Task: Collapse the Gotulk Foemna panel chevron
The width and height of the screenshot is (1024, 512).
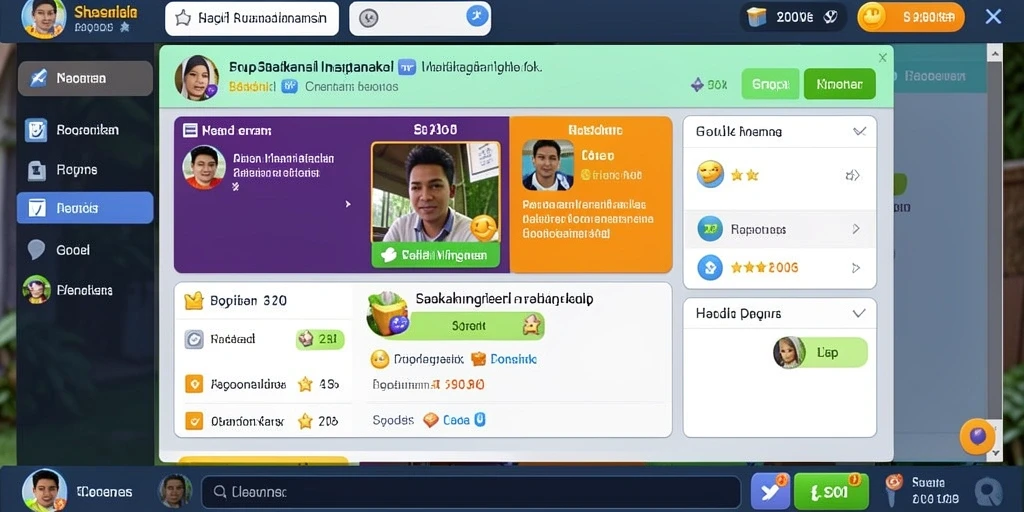Action: click(x=859, y=131)
